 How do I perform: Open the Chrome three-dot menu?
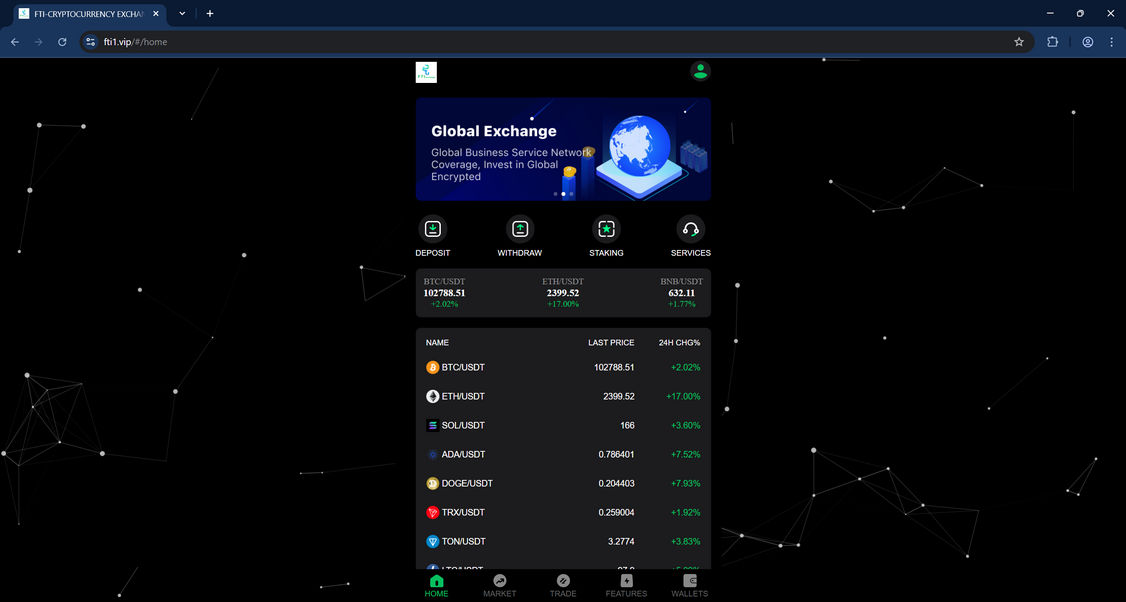tap(1112, 42)
